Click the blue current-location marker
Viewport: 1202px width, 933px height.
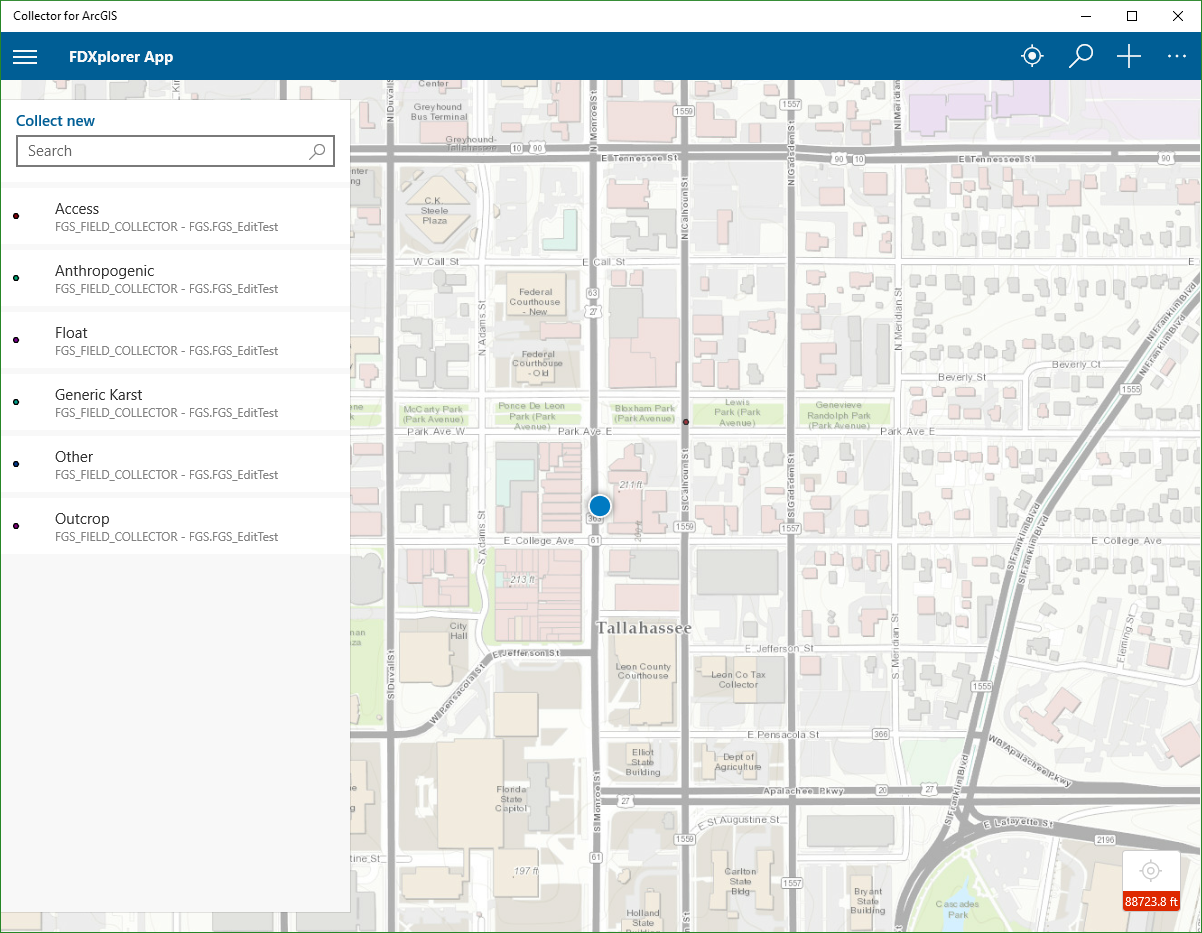(x=600, y=505)
